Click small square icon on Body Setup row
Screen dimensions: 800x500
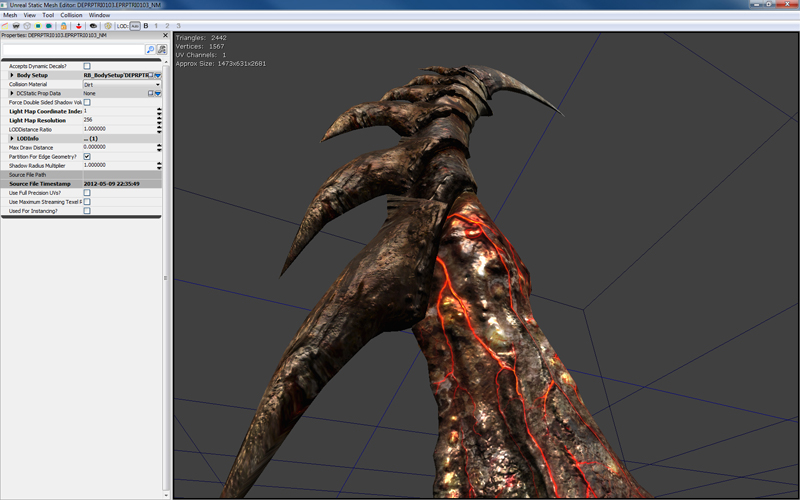coord(151,75)
